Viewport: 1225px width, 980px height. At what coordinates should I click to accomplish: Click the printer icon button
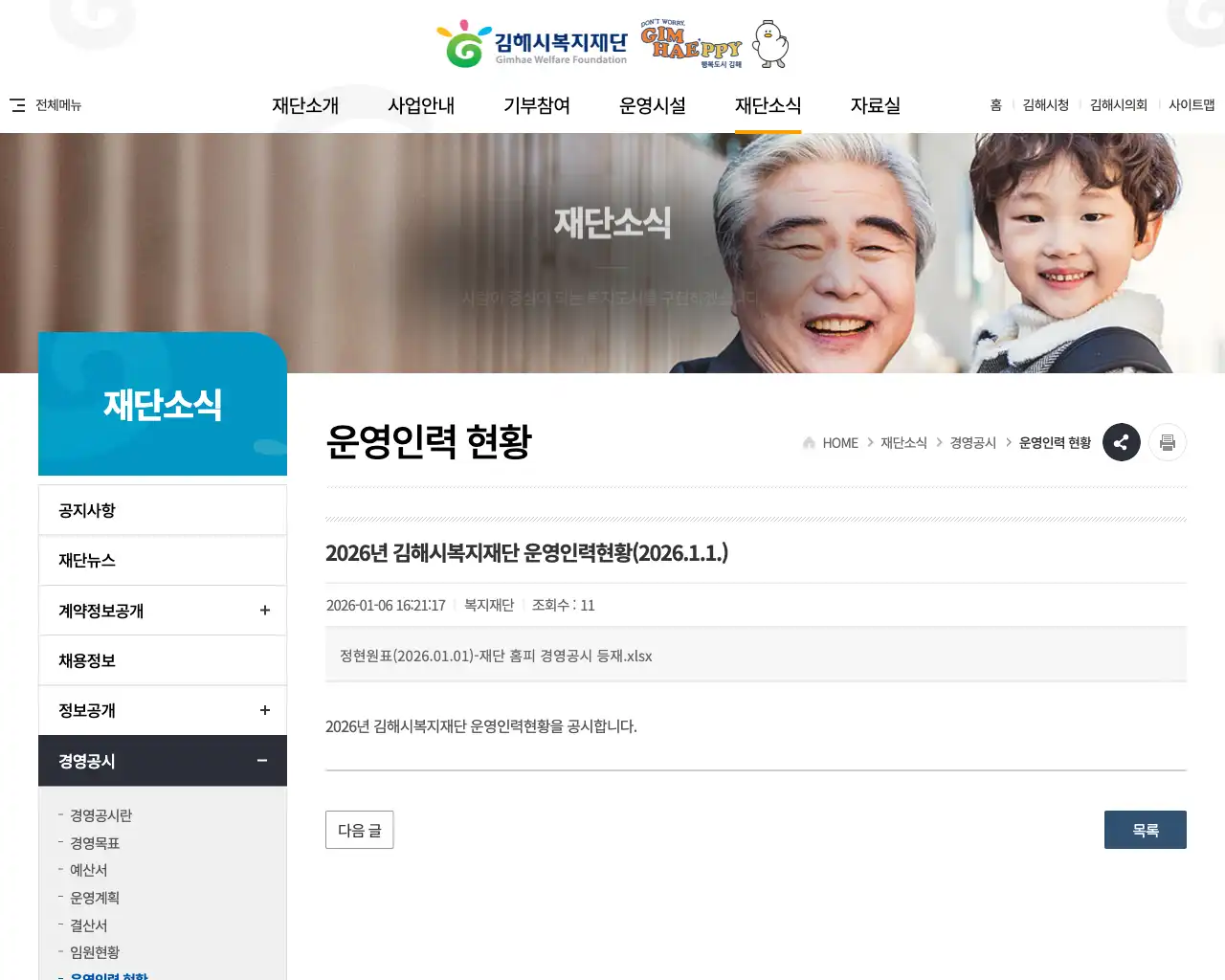(x=1167, y=442)
